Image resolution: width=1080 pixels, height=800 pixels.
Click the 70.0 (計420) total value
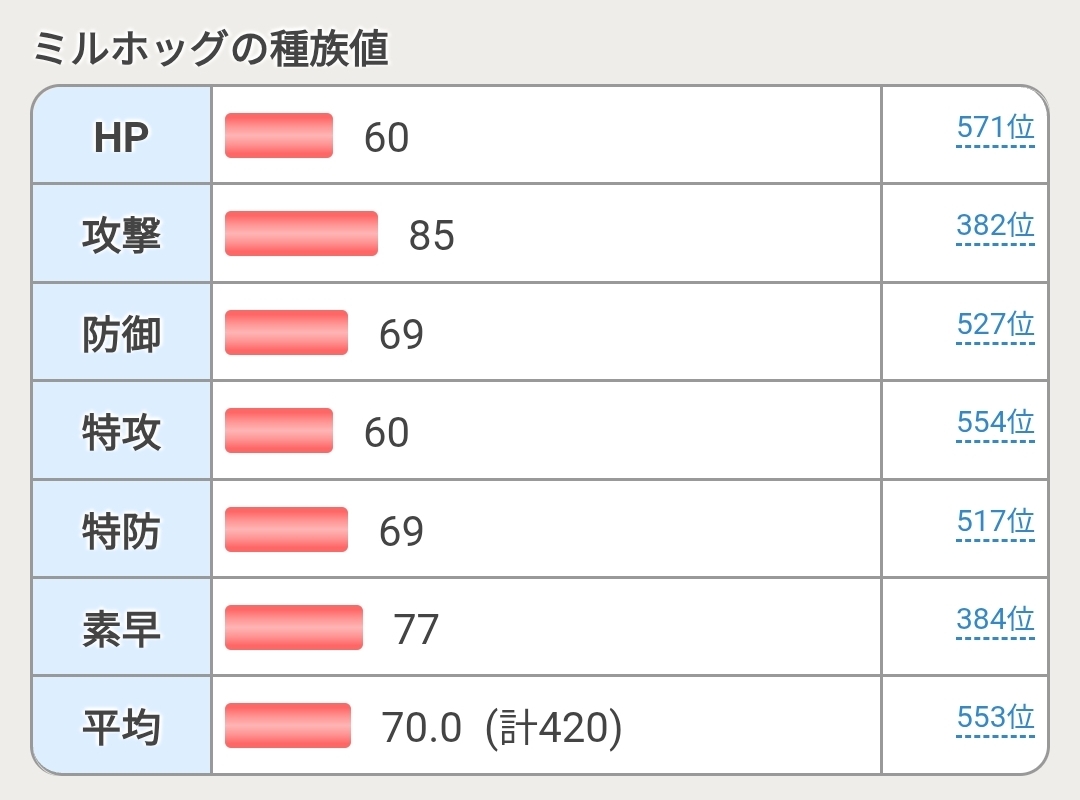(501, 727)
